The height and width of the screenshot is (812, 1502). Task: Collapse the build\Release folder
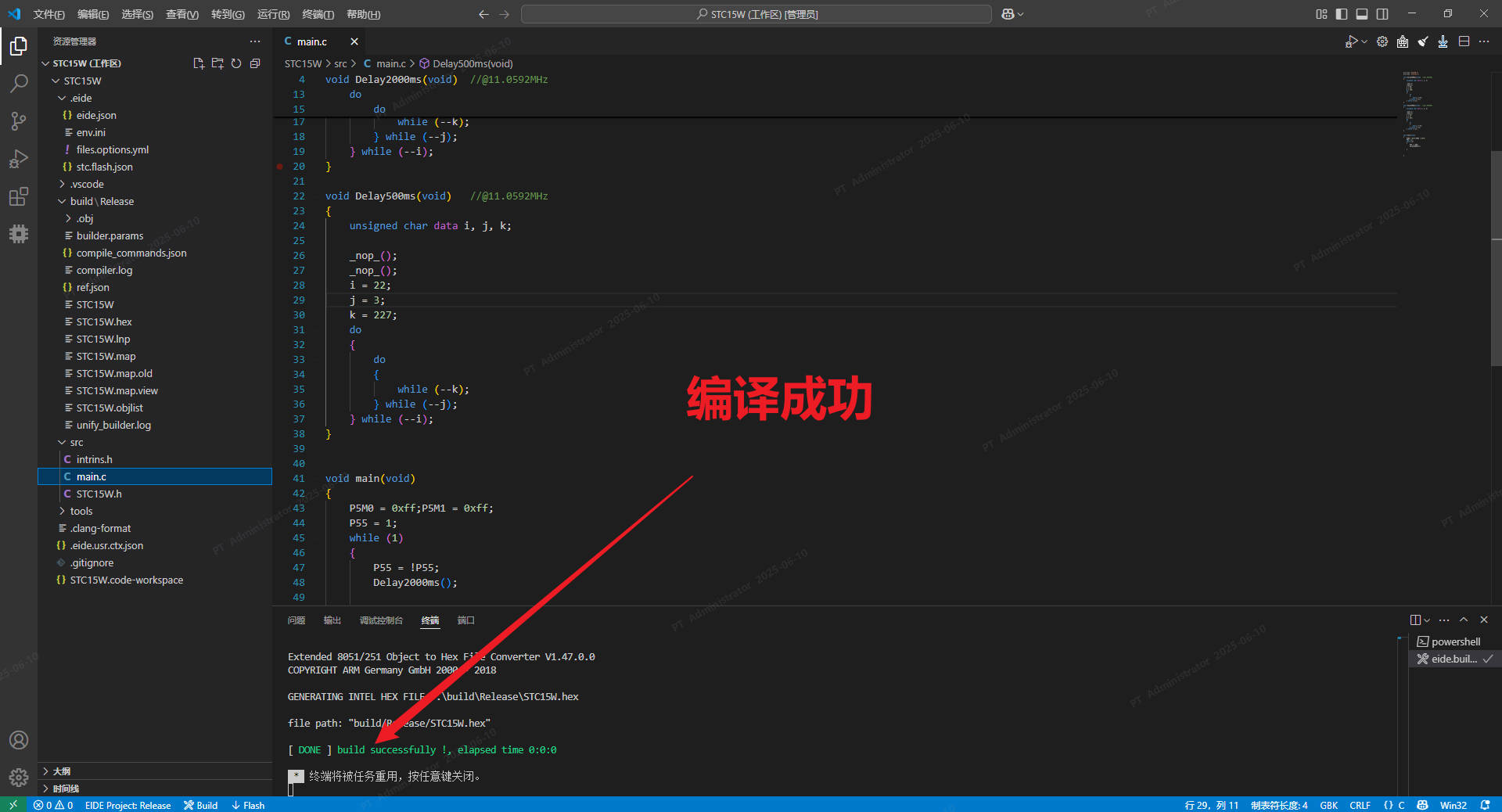(x=62, y=201)
